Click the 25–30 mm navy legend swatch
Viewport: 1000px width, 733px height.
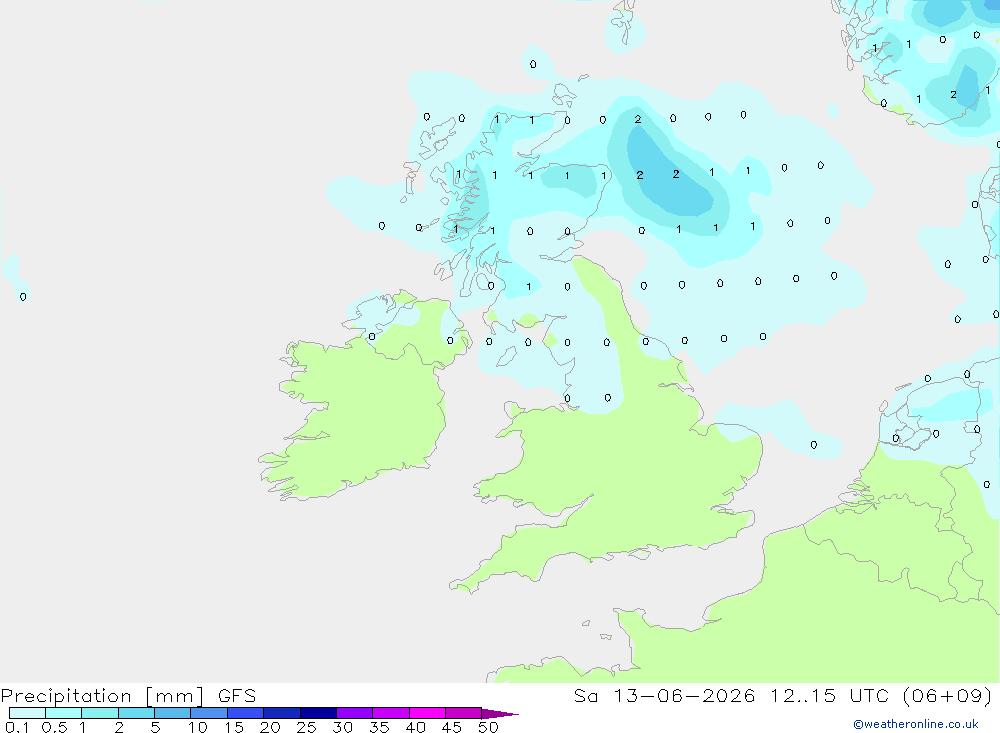point(318,713)
